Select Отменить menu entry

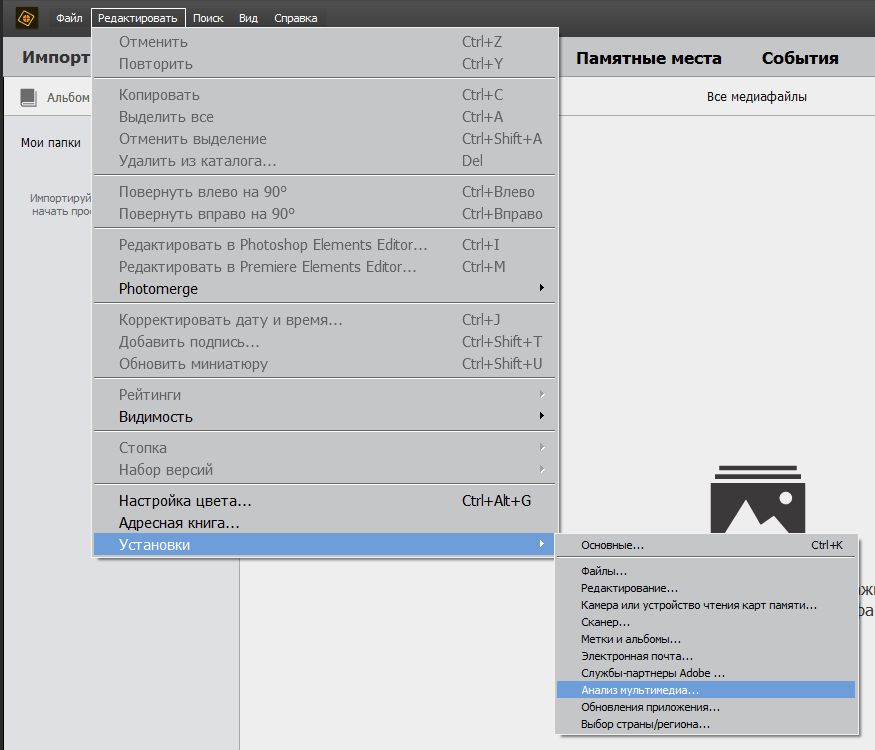click(325, 42)
